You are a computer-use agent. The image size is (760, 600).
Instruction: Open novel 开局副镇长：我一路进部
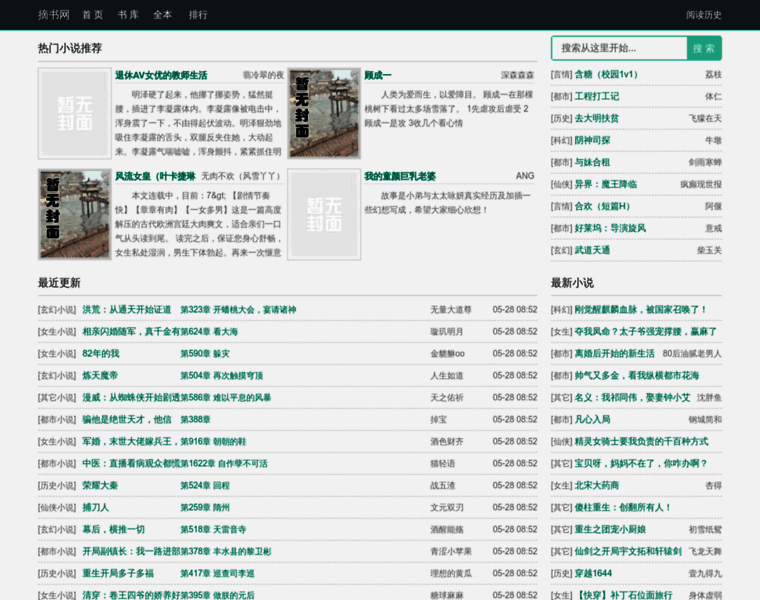pyautogui.click(x=131, y=551)
